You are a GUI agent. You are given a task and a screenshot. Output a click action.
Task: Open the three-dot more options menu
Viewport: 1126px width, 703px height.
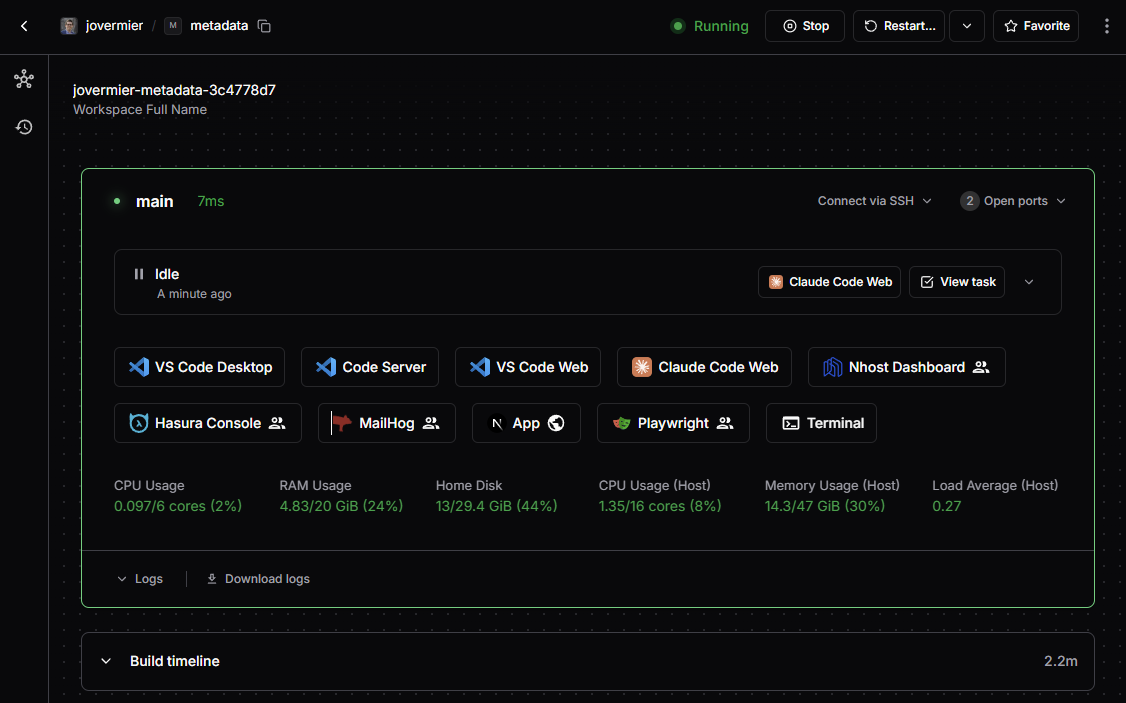coord(1107,26)
